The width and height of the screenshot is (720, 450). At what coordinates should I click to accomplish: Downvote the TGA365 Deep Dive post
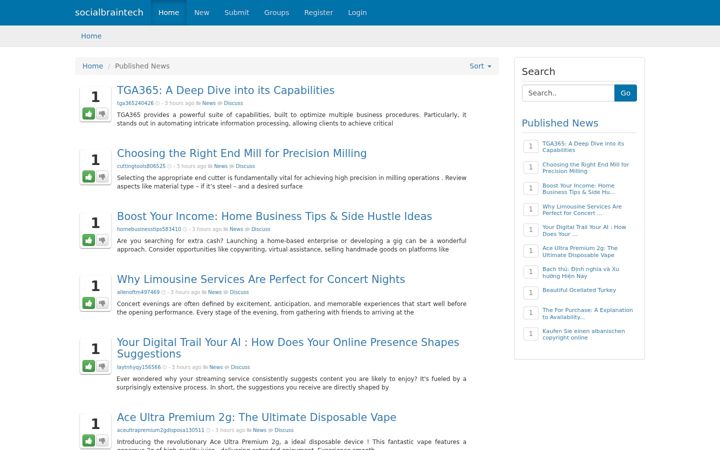(102, 113)
